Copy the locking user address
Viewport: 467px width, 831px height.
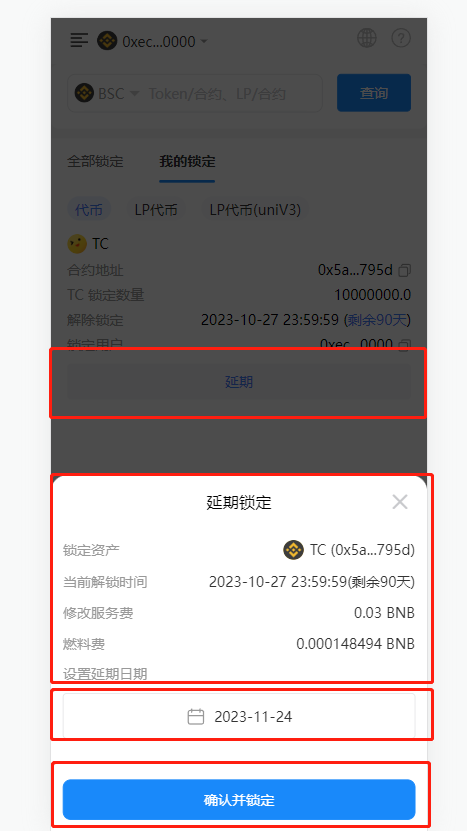[404, 345]
